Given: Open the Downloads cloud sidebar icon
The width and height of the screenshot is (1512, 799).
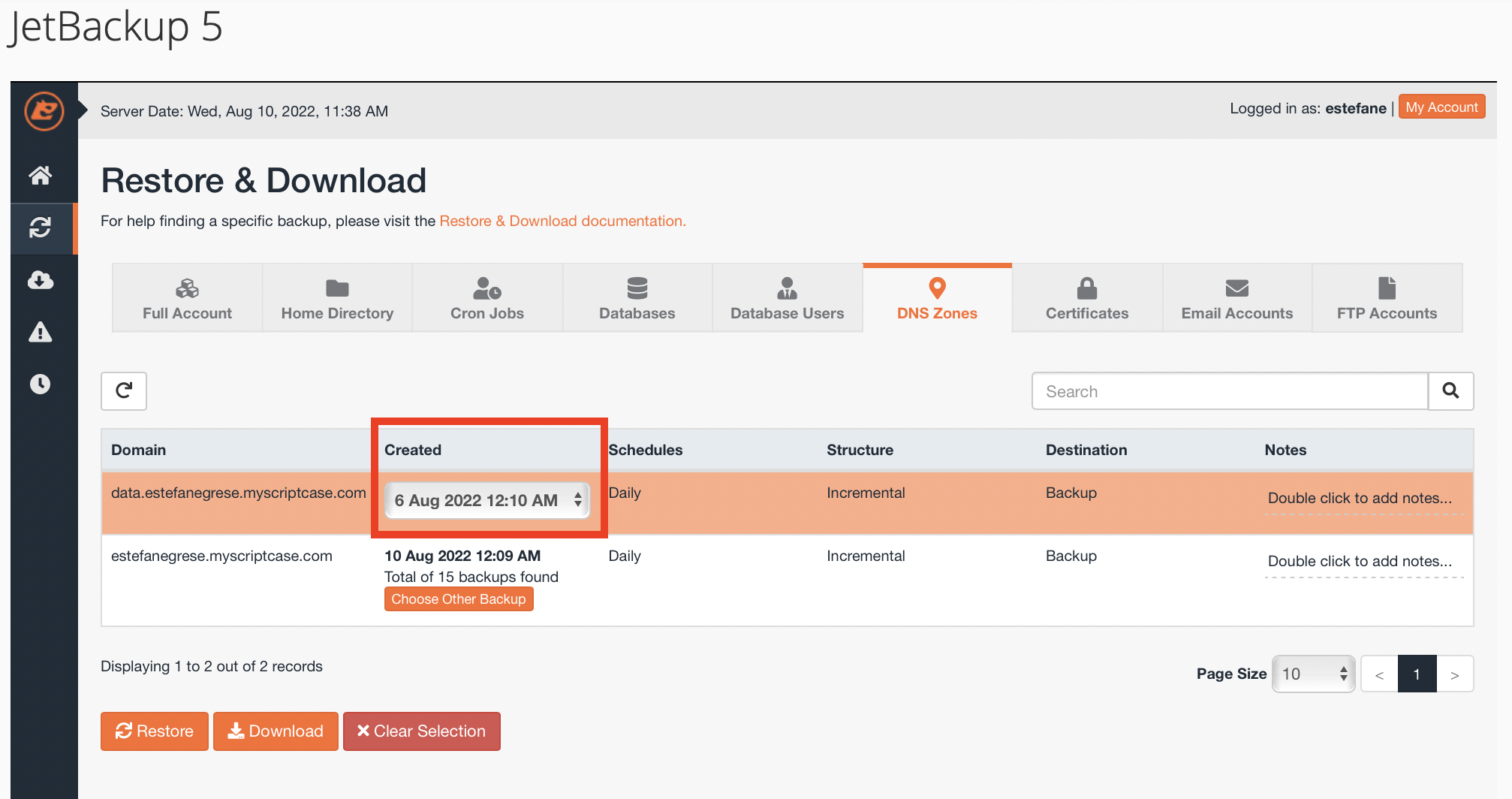Looking at the screenshot, I should 41,280.
